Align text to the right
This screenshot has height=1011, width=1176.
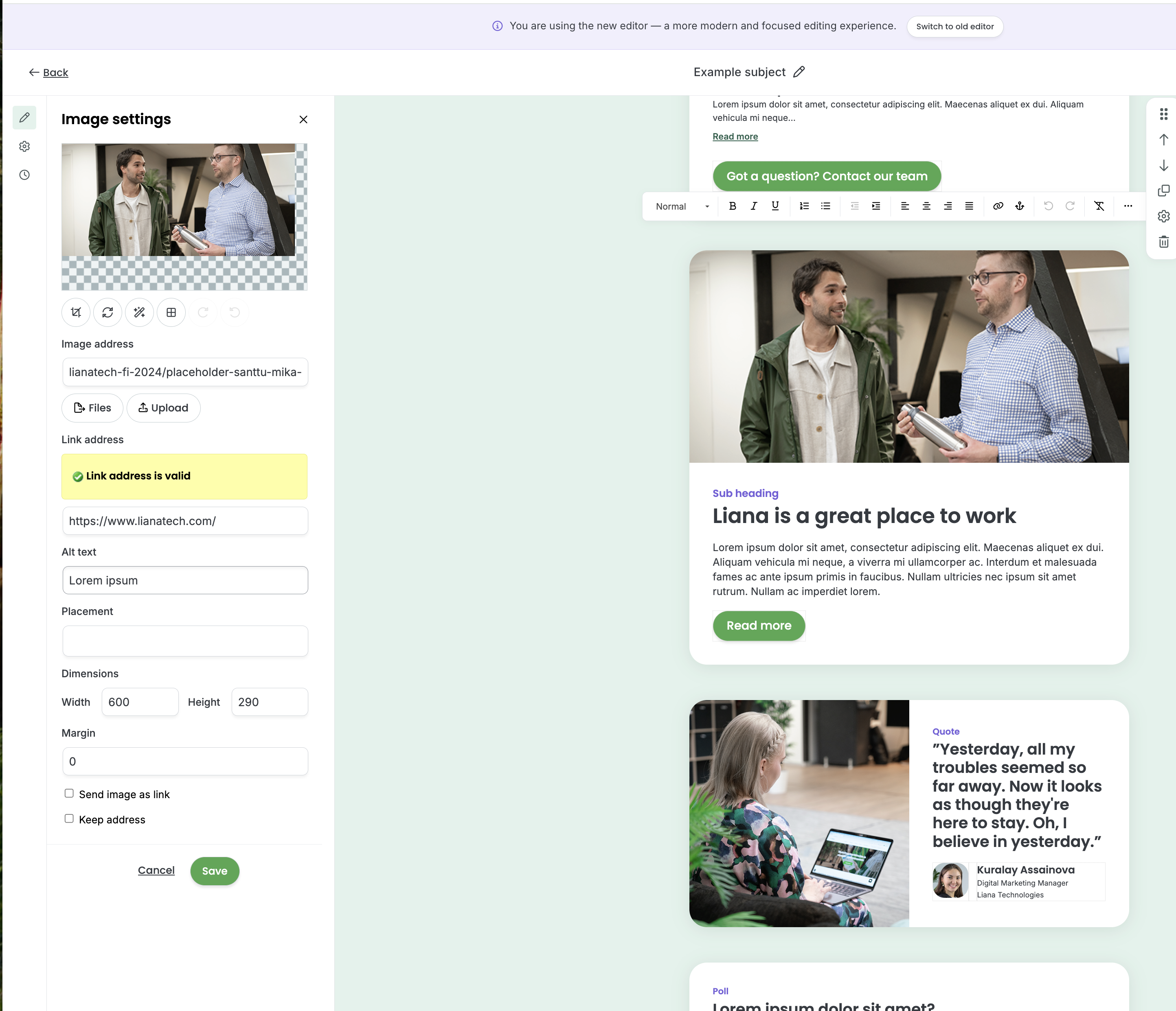coord(948,206)
